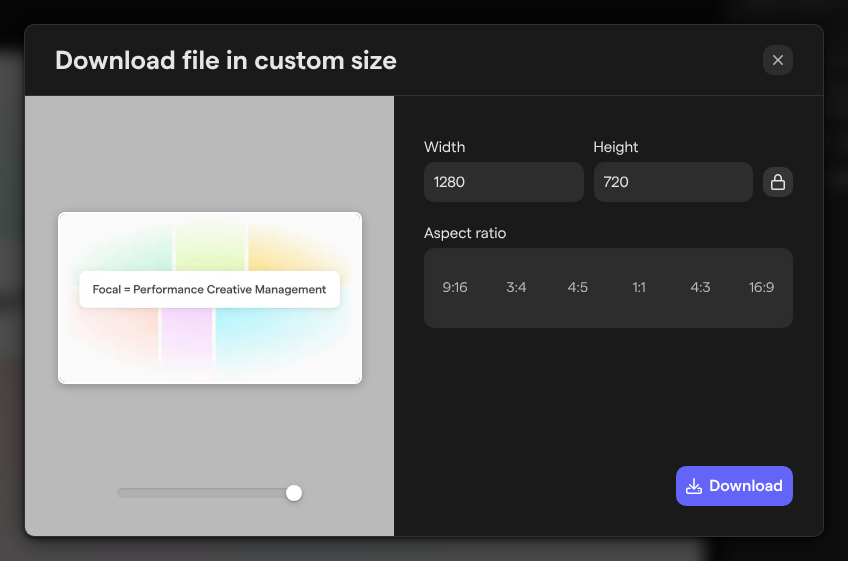Click the Height input field showing 720
848x561 pixels.
673,182
